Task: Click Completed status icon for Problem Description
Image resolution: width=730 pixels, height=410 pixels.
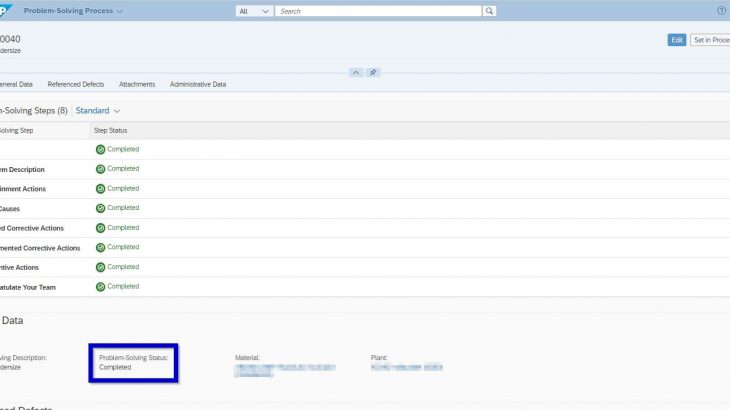Action: tap(100, 169)
